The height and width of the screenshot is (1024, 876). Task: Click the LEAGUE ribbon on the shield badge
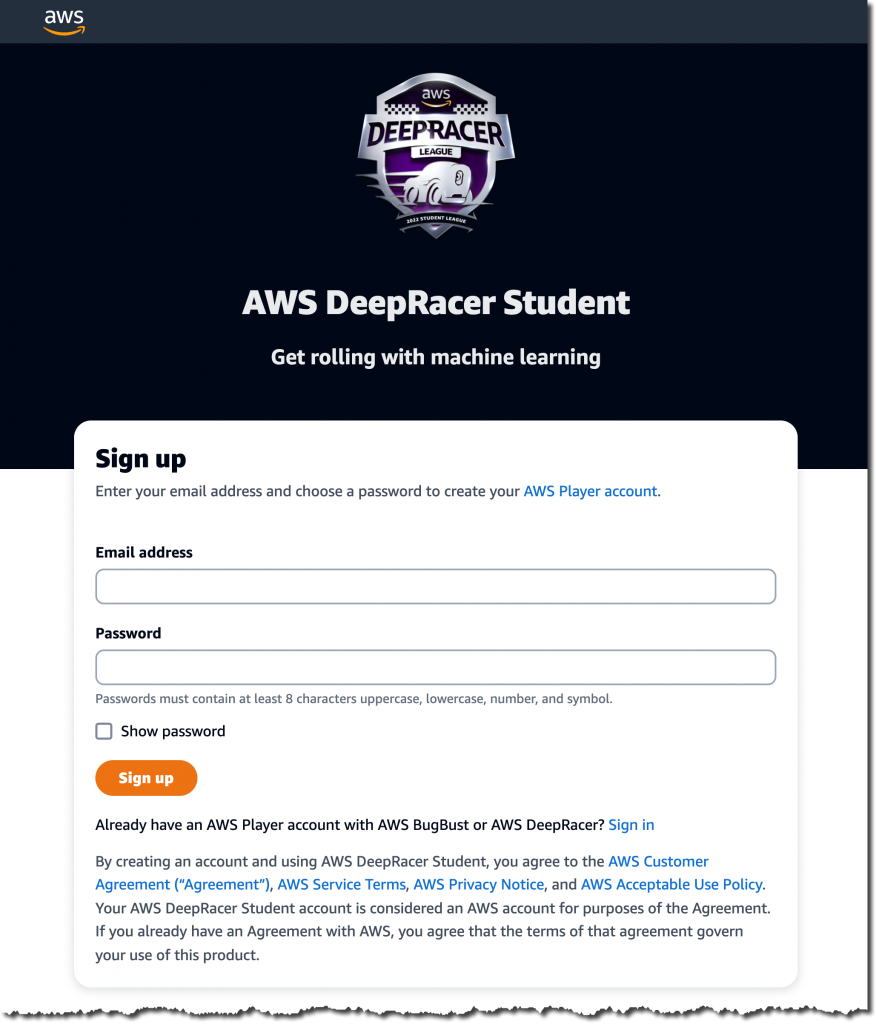click(x=433, y=151)
